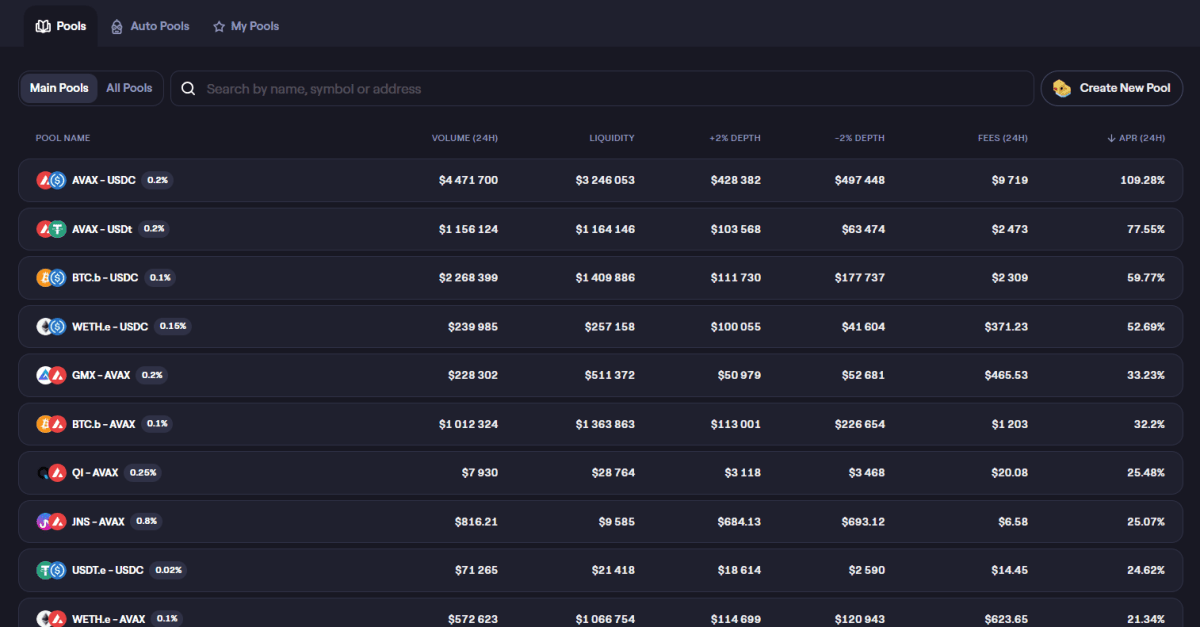
Task: Switch the list to All Pools
Action: pos(129,88)
